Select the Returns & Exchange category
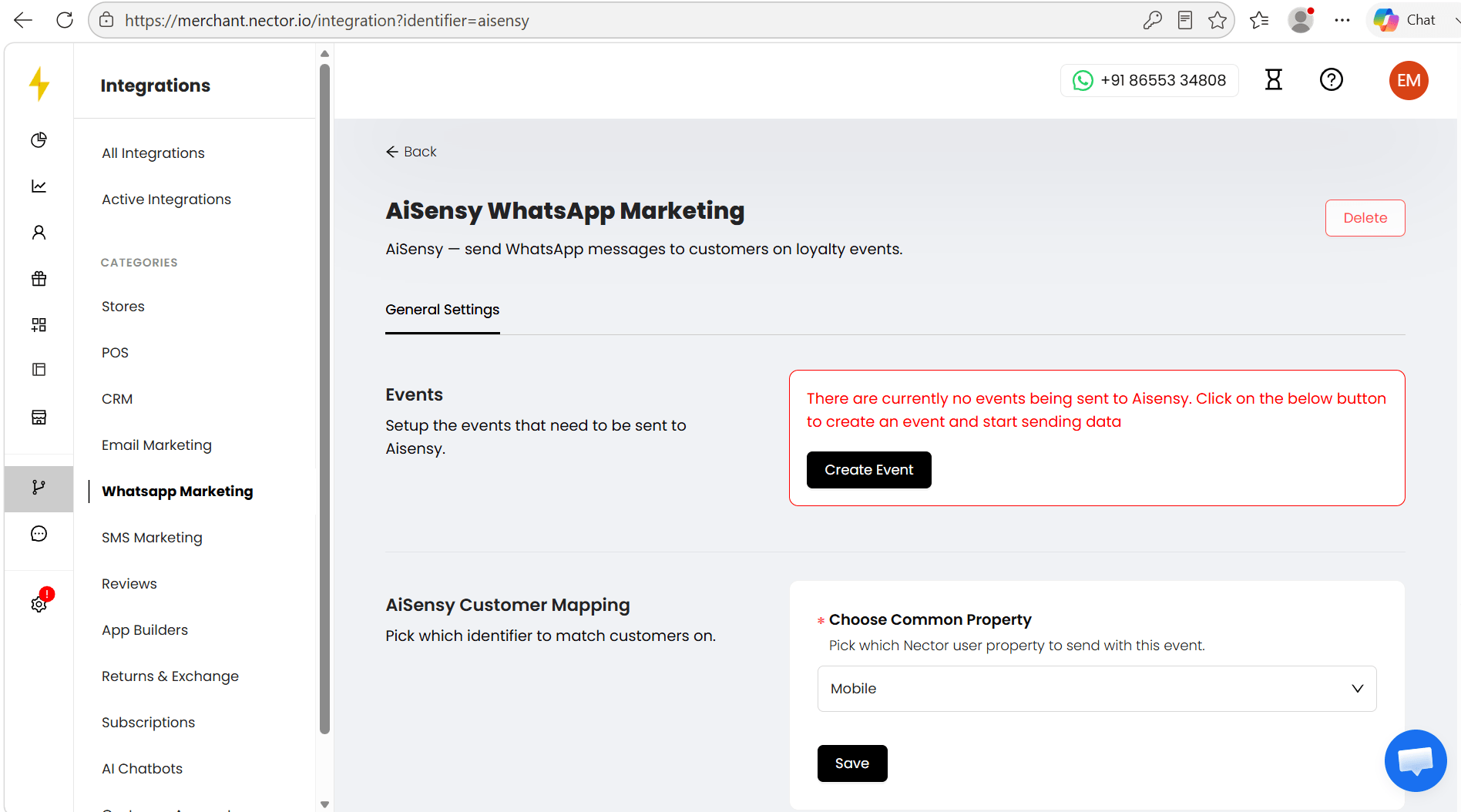 (170, 676)
